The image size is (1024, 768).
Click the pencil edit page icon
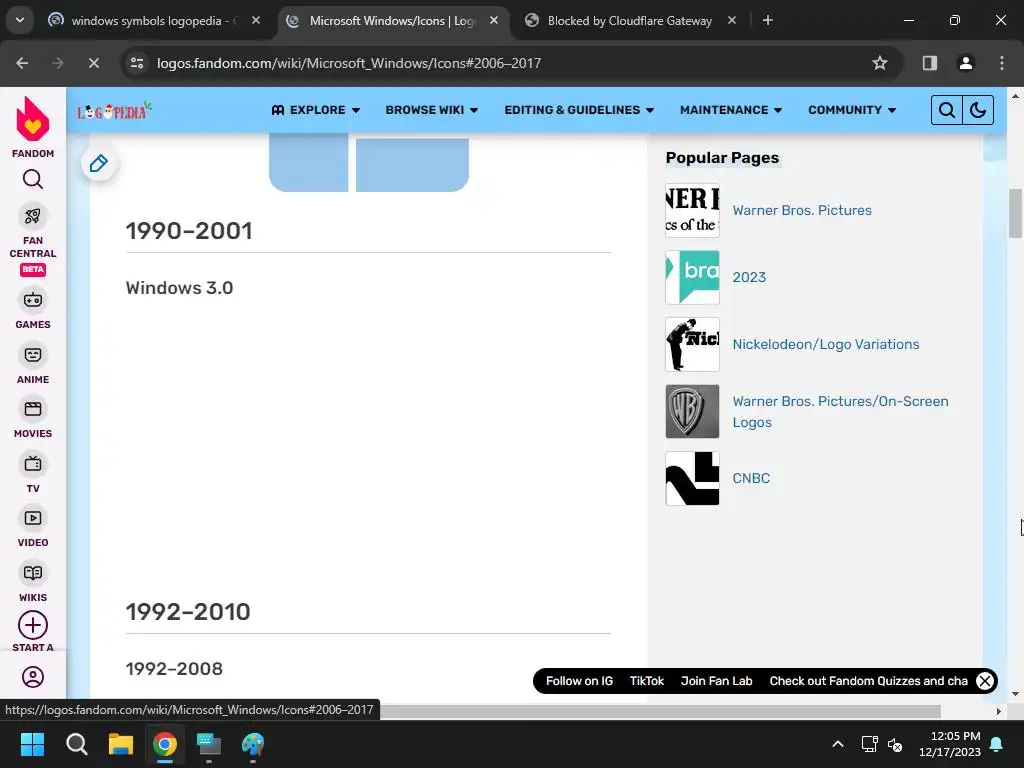pos(99,163)
